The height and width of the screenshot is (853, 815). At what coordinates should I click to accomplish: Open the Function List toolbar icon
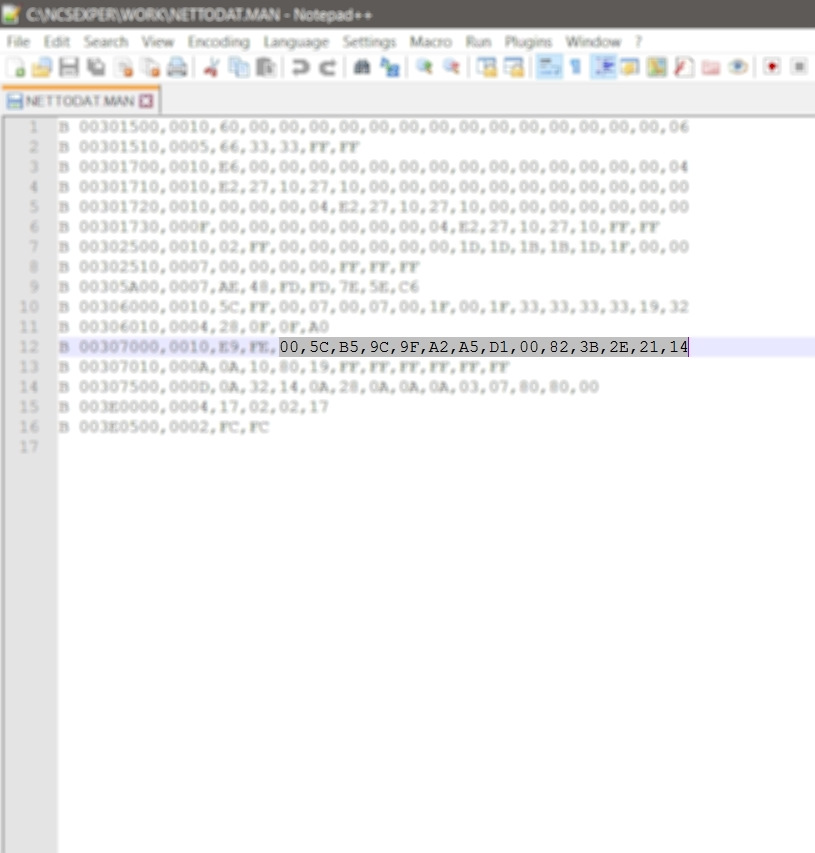pos(684,67)
